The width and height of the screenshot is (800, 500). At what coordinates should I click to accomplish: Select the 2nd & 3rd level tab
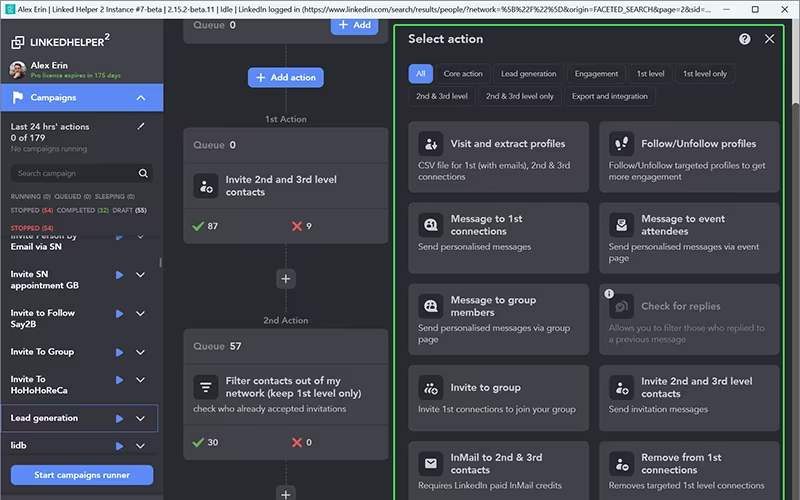(442, 96)
